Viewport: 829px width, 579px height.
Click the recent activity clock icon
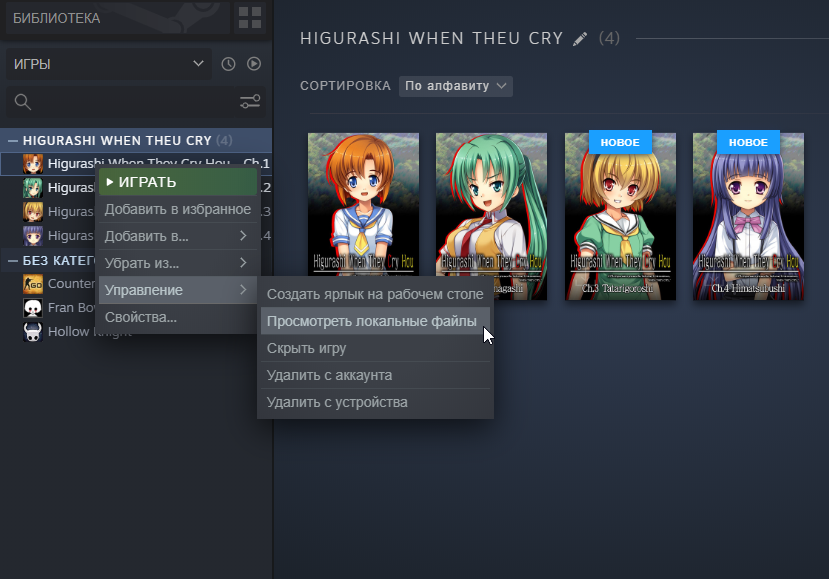[x=228, y=64]
